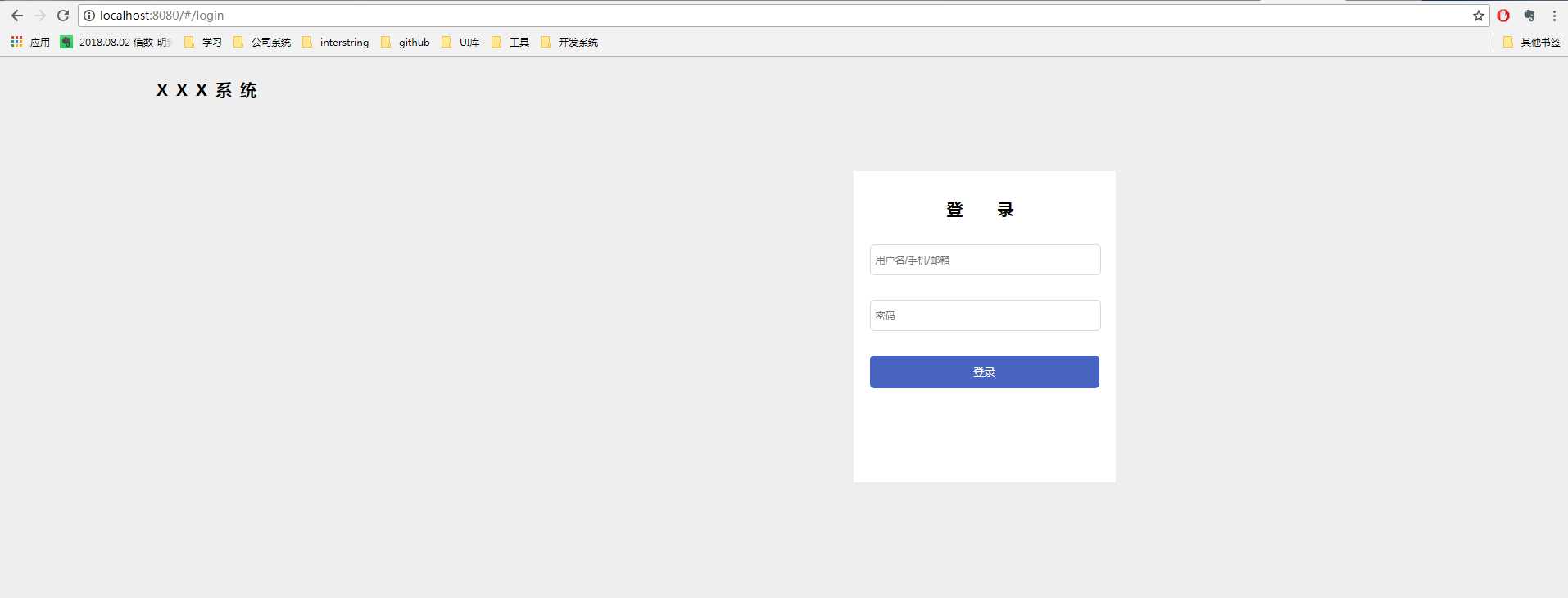Open the 公司系统 bookmark folder
The height and width of the screenshot is (598, 1568).
[x=262, y=42]
